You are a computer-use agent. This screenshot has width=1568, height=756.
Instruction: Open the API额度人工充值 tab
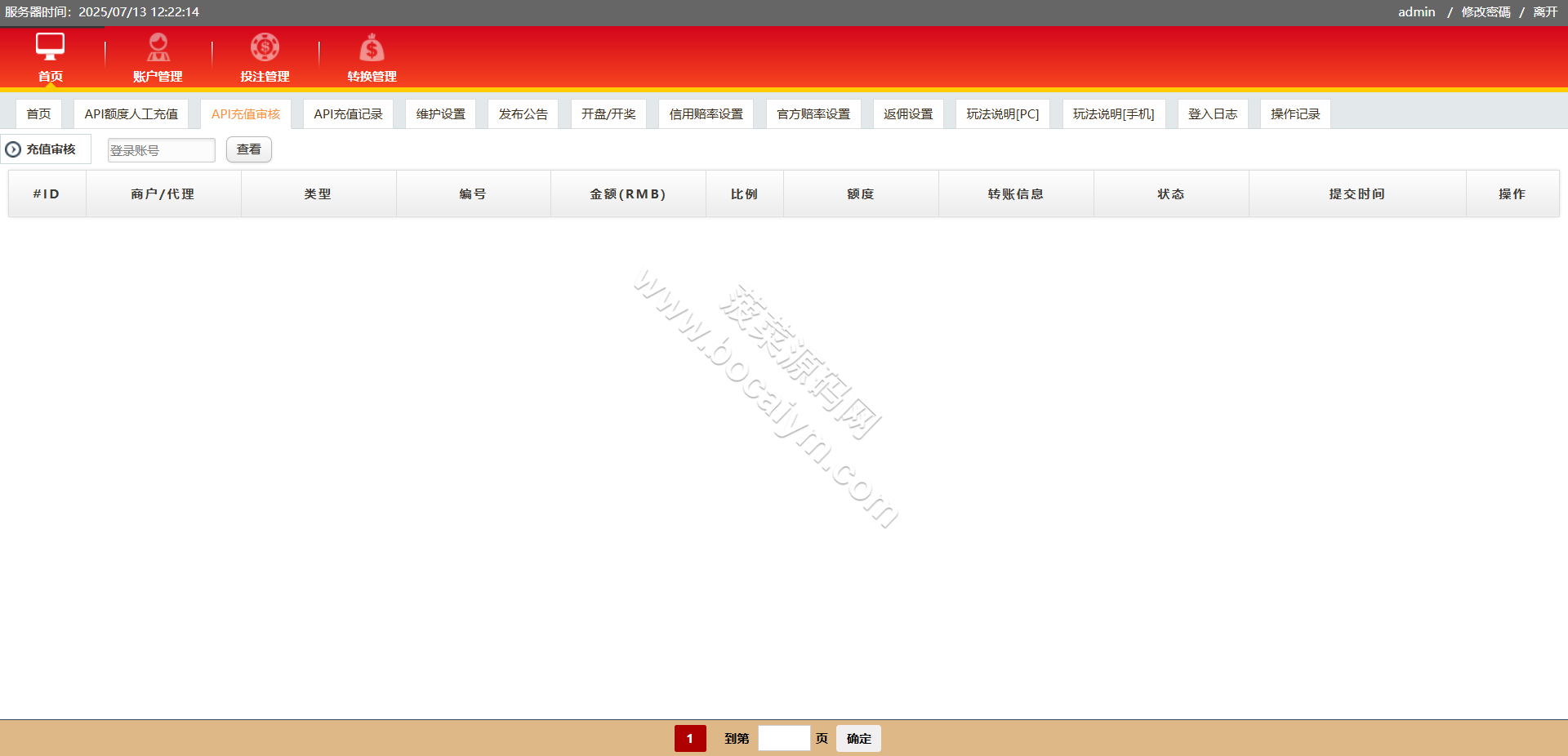(131, 113)
